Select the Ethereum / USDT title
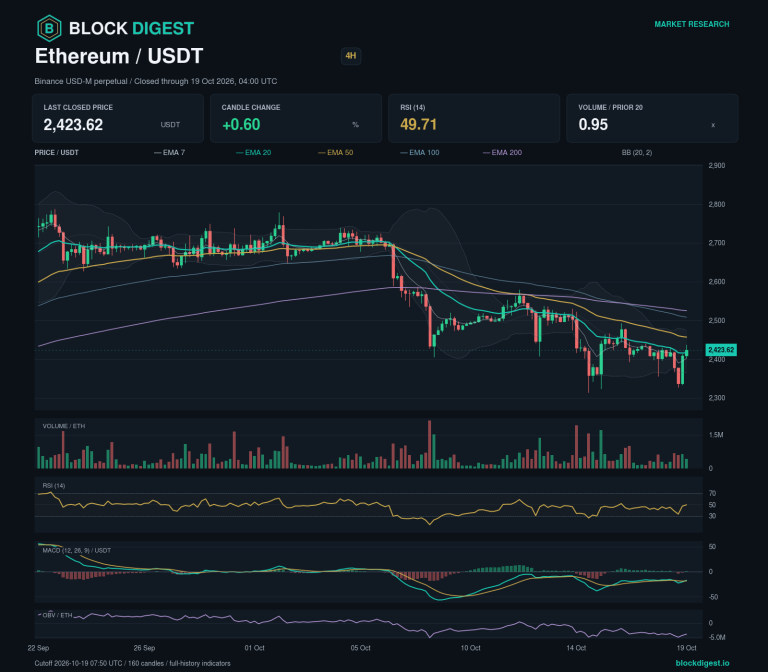The image size is (768, 672). tap(119, 56)
